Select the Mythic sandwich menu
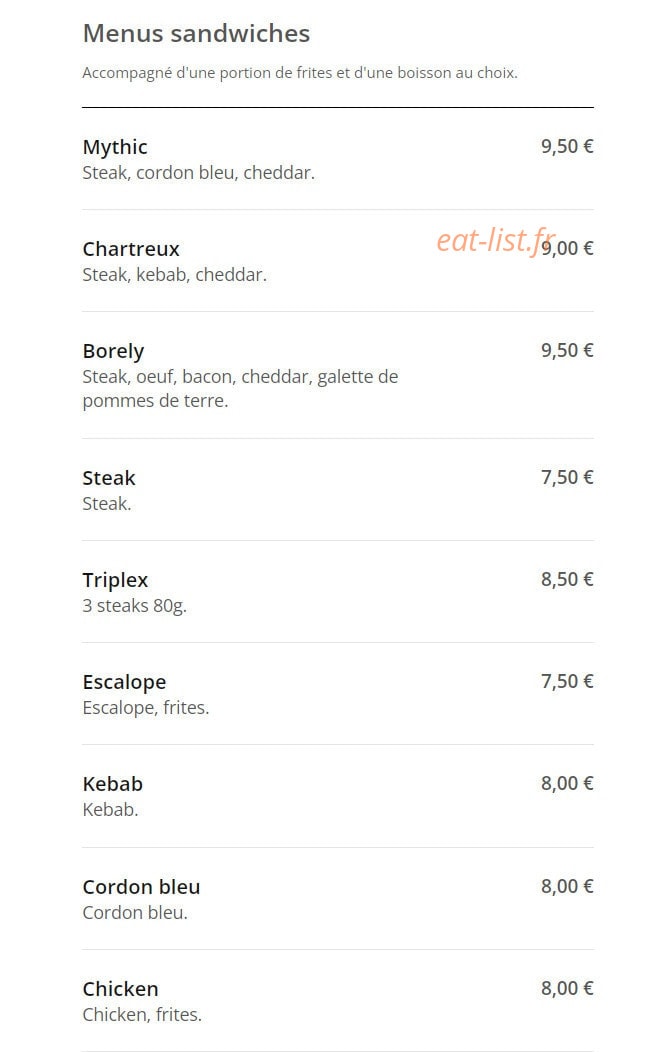Screen dimensions: 672x1052 (337, 159)
